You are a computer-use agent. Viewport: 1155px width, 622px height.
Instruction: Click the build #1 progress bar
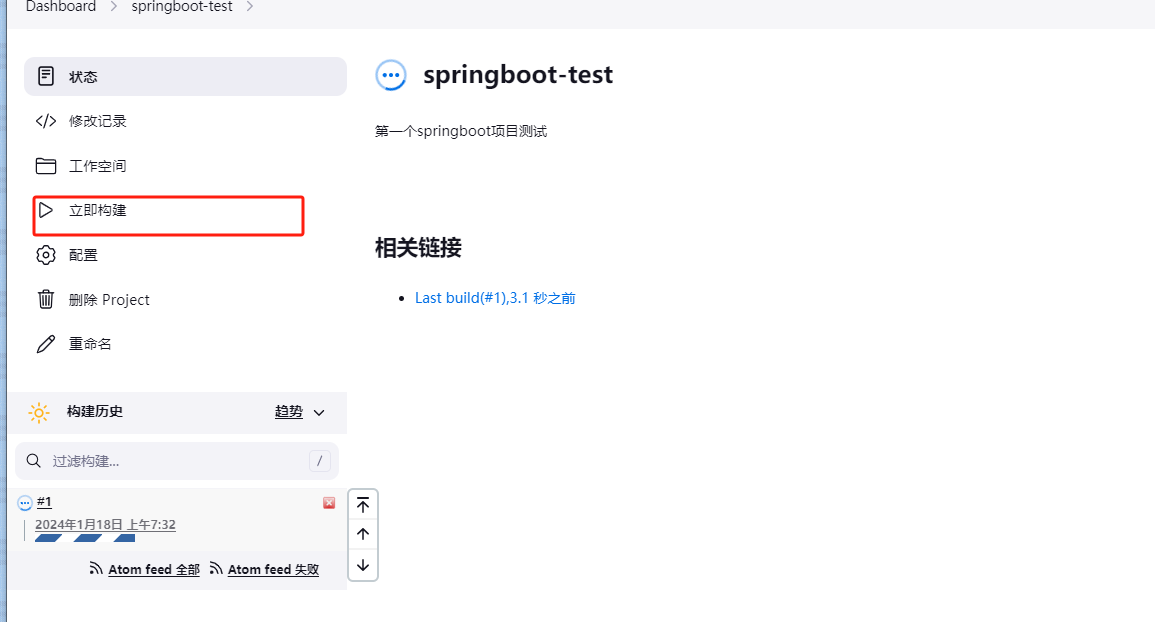[85, 538]
